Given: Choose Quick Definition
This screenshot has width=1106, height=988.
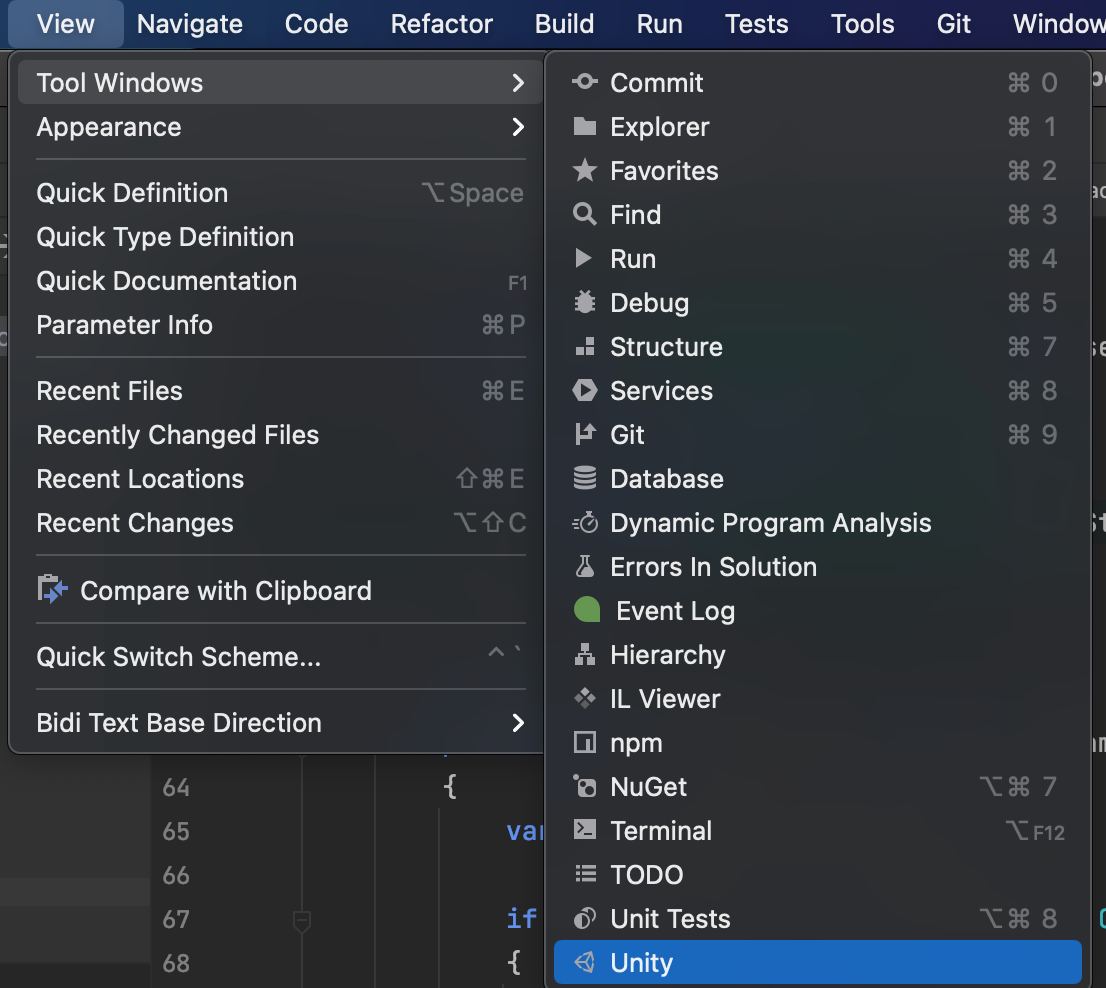Looking at the screenshot, I should (x=281, y=193).
